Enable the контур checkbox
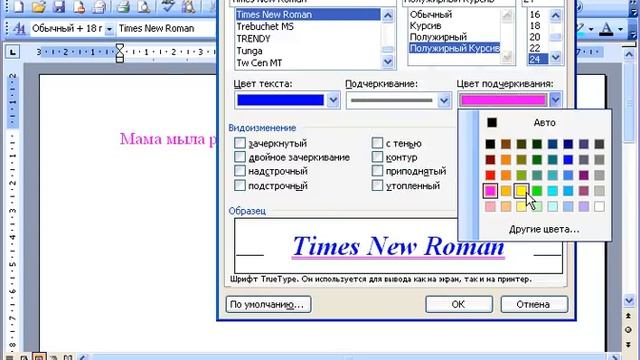This screenshot has width=640, height=360. coord(378,157)
